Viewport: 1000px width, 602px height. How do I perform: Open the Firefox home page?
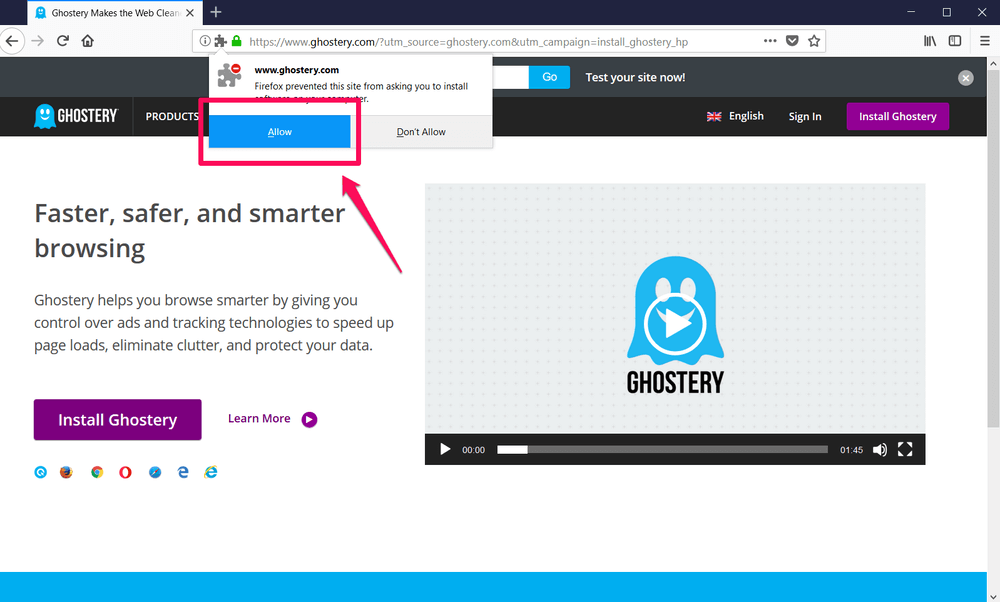click(x=87, y=41)
